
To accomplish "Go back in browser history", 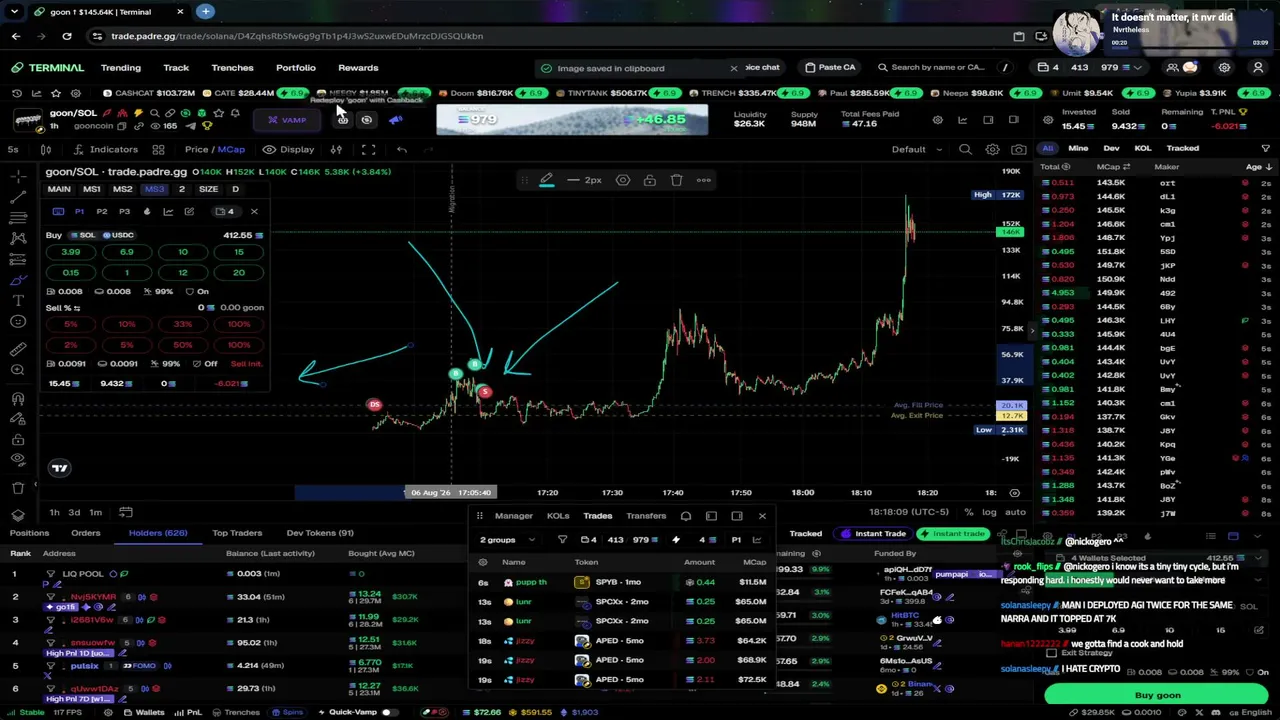I will (16, 36).
